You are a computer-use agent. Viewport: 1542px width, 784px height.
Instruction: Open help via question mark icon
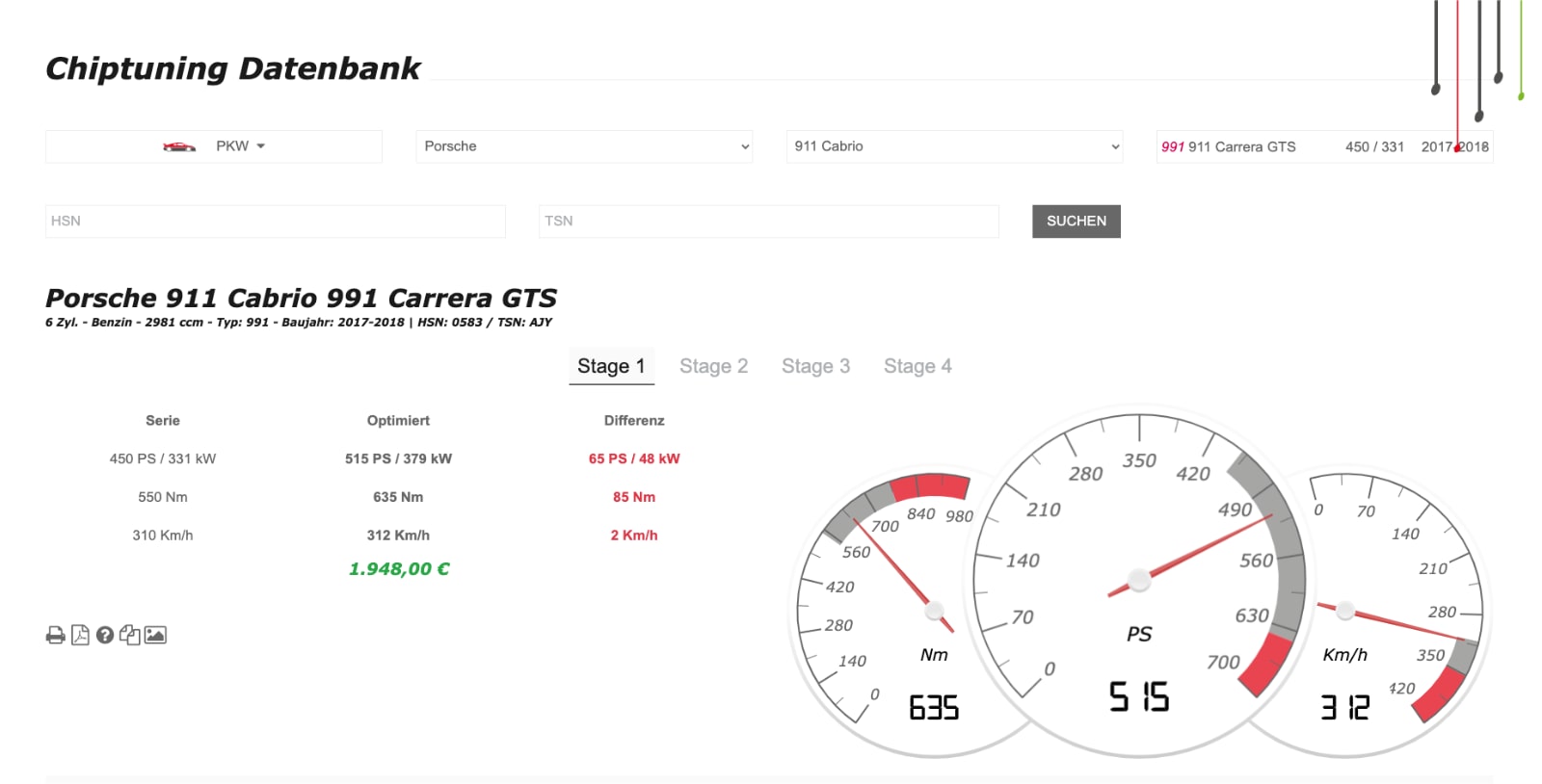[x=105, y=635]
